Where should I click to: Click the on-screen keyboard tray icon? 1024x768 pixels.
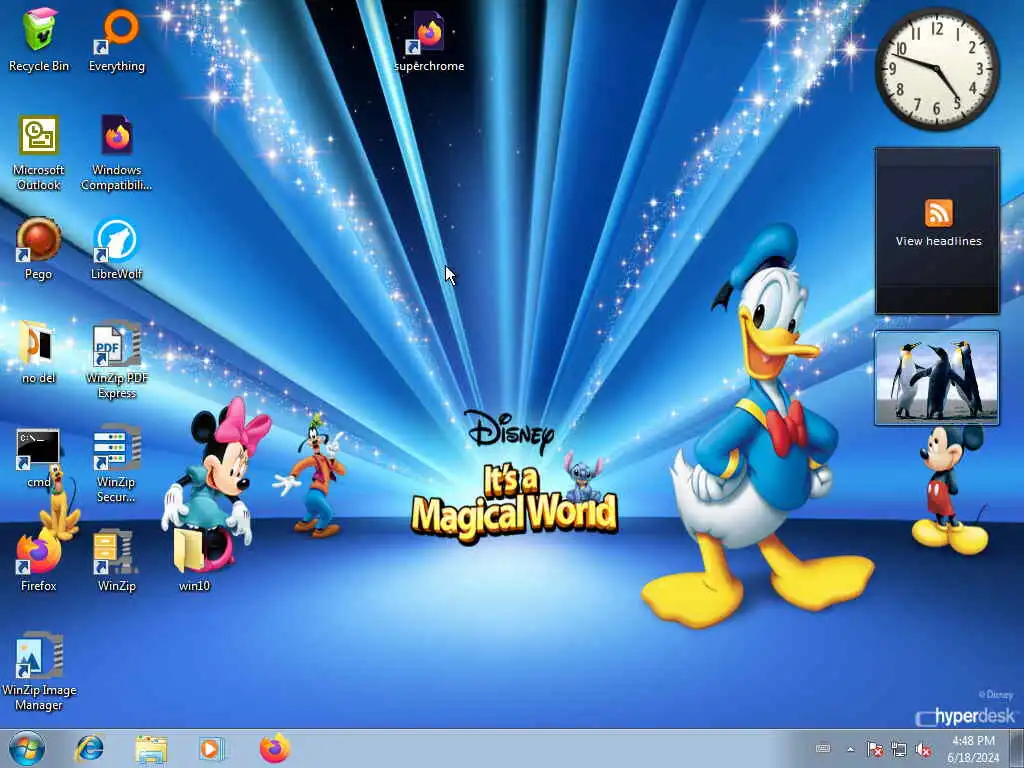click(823, 748)
